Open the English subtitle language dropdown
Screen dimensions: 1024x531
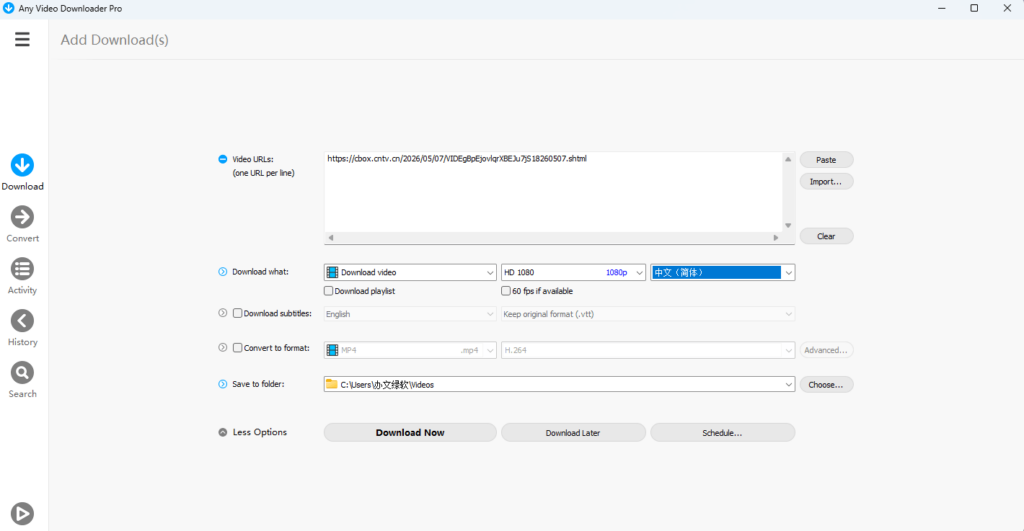tap(410, 314)
